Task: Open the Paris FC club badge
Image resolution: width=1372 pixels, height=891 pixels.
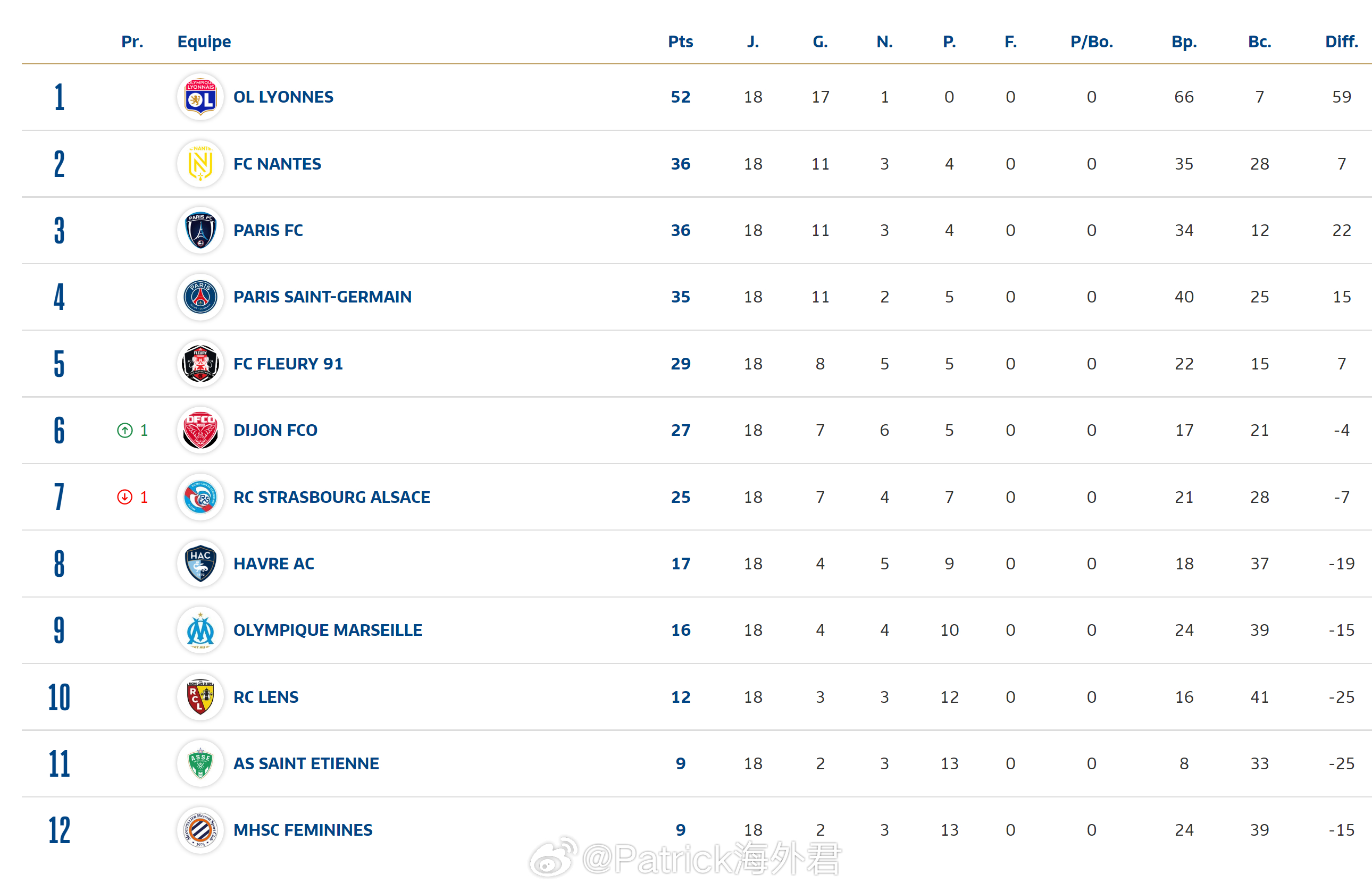Action: click(200, 231)
